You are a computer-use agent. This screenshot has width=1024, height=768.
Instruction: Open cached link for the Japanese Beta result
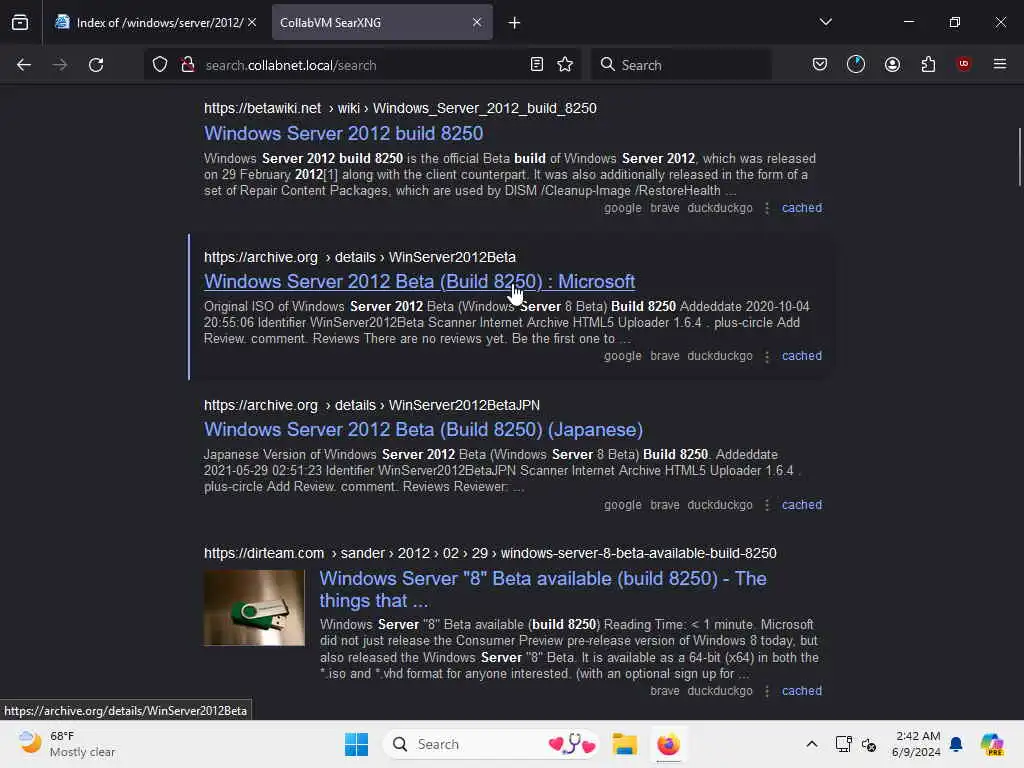click(x=802, y=505)
